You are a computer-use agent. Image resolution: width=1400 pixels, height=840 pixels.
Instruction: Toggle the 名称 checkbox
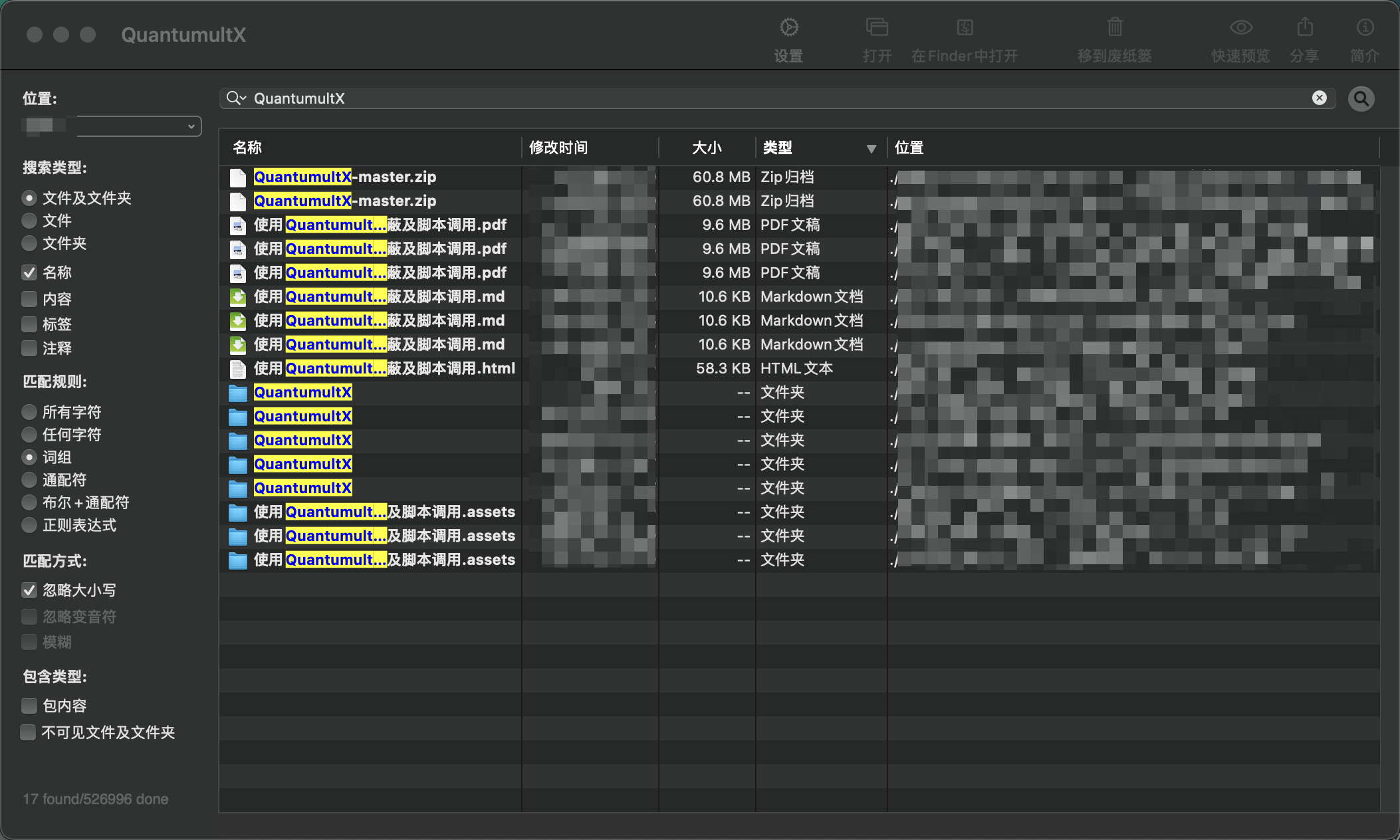tap(29, 272)
